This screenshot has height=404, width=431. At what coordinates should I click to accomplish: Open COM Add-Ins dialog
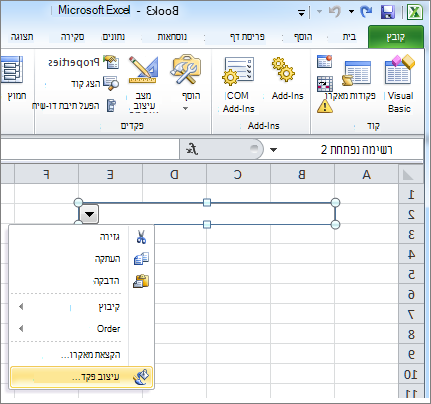pyautogui.click(x=238, y=84)
